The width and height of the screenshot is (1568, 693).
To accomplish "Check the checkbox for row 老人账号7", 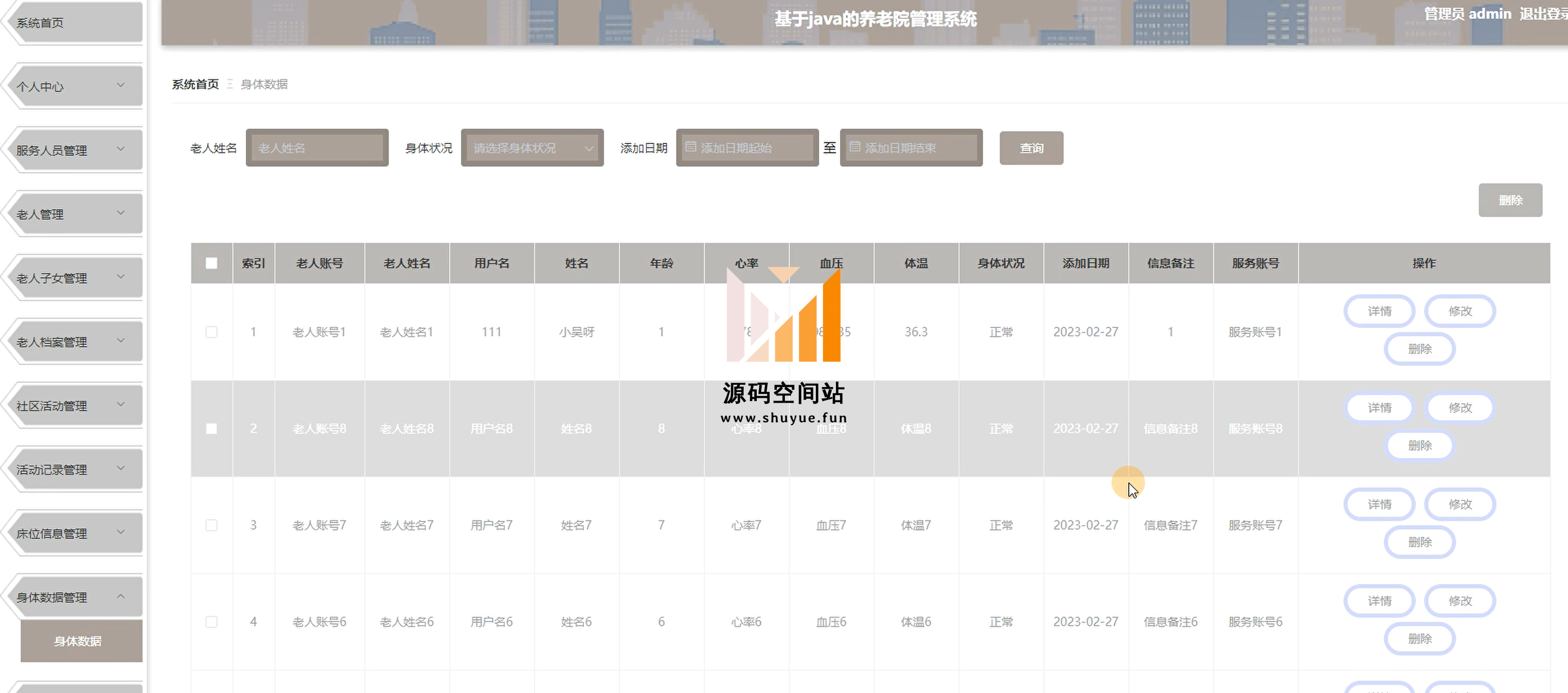I will click(x=211, y=525).
